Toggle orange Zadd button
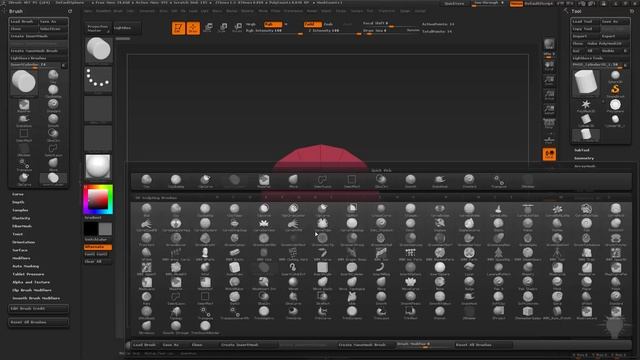This screenshot has width=640, height=360. pos(313,24)
